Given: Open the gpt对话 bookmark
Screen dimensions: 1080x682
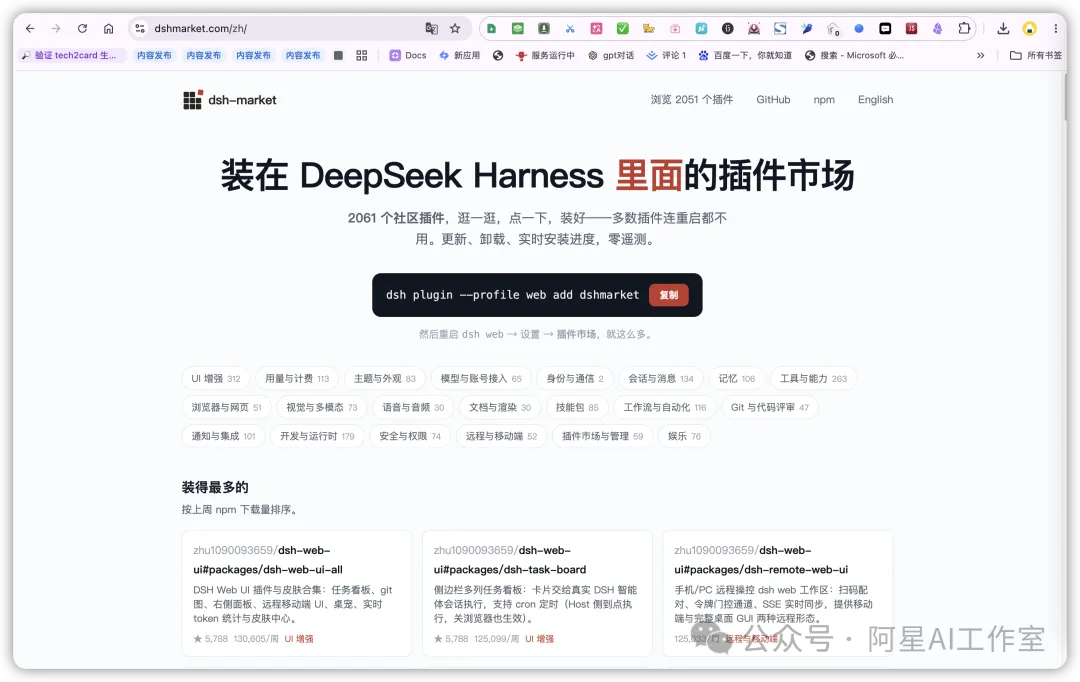Looking at the screenshot, I should pyautogui.click(x=611, y=55).
